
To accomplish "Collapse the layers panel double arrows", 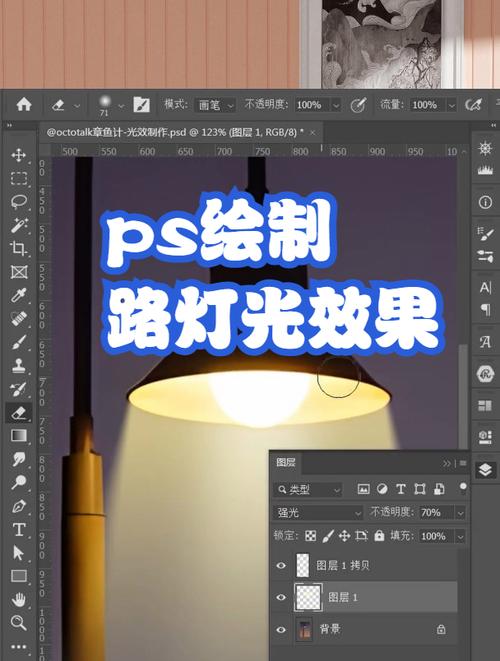I will pos(446,463).
